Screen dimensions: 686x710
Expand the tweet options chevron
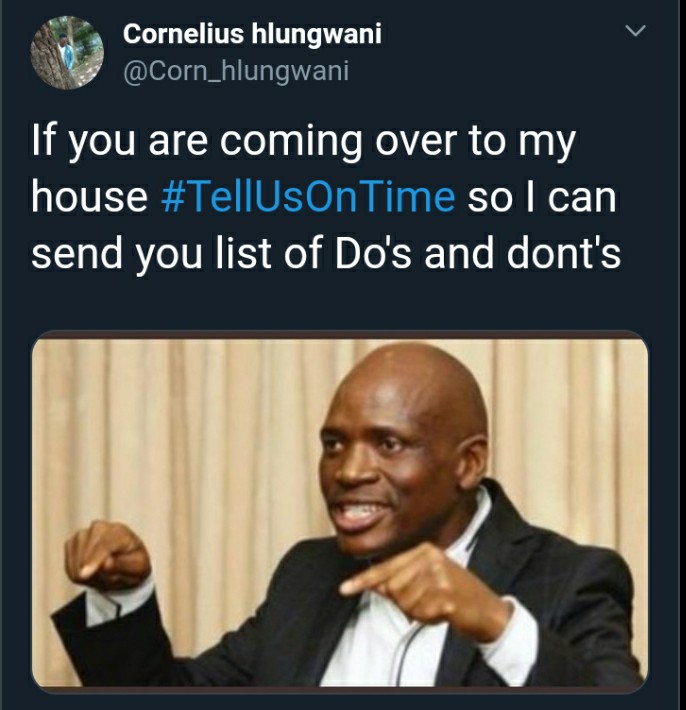635,30
